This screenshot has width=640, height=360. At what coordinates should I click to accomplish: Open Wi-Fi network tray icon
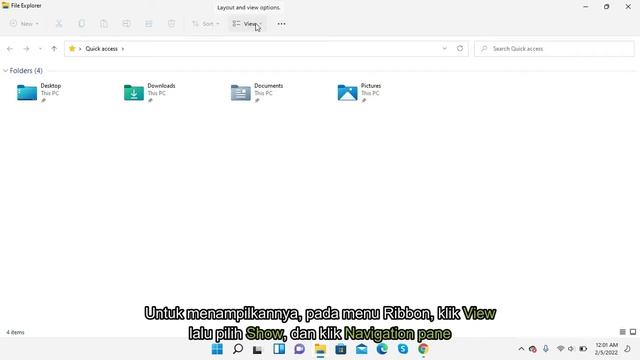pos(560,349)
